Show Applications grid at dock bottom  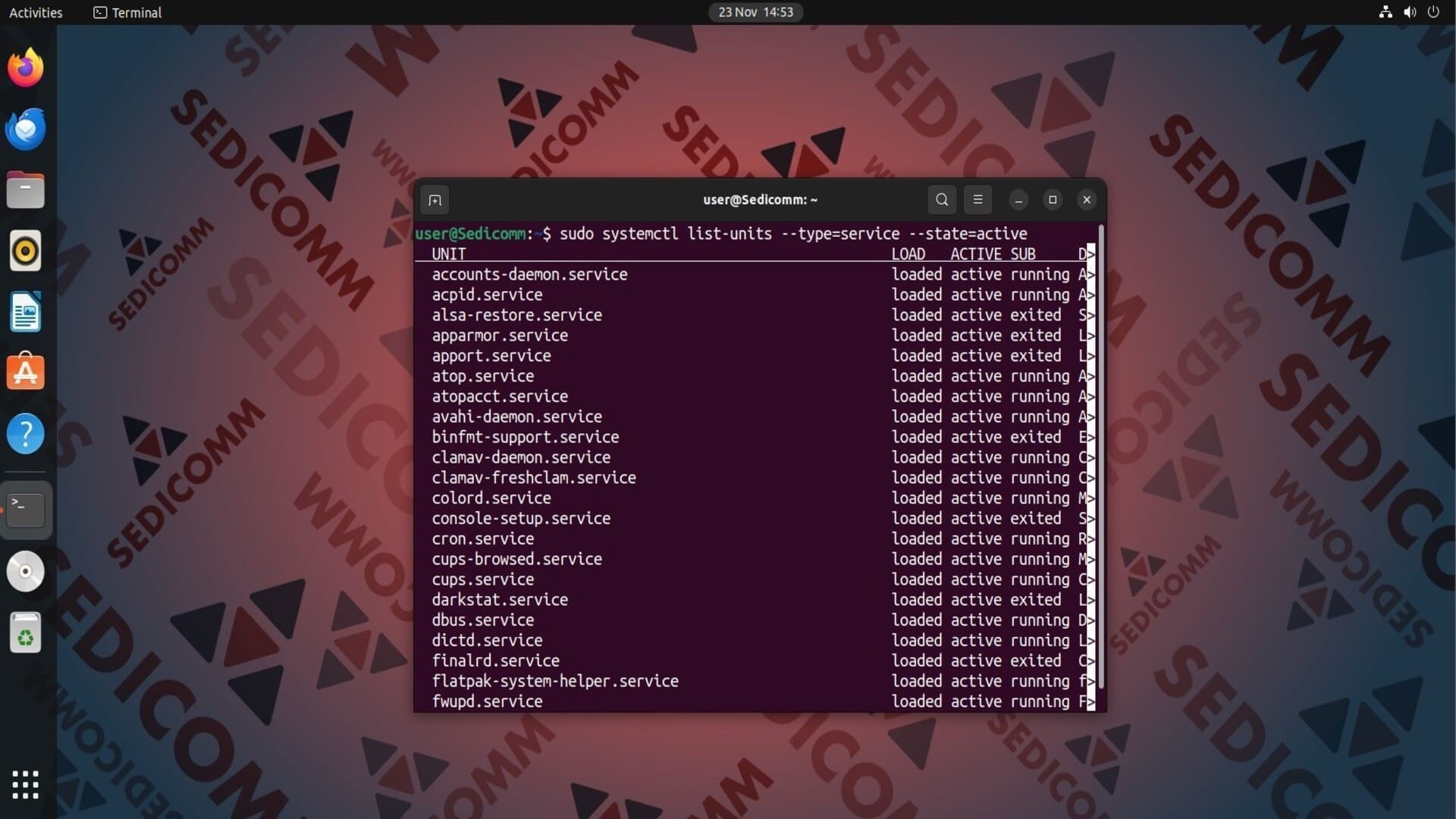click(26, 785)
